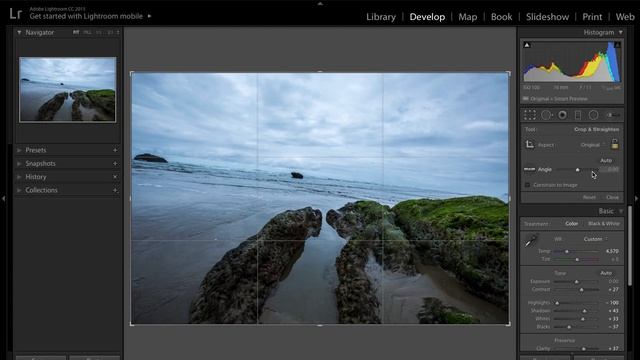
Task: Select the Radial Filter tool
Action: click(593, 115)
